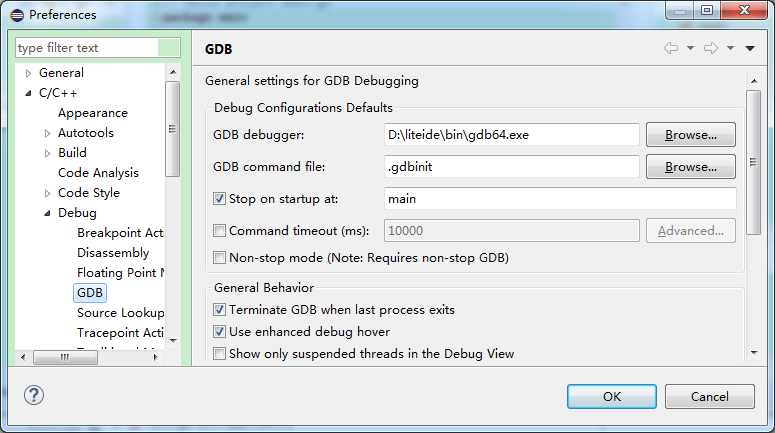775x433 pixels.
Task: Click the Eclipse icon in title bar
Action: [x=17, y=15]
